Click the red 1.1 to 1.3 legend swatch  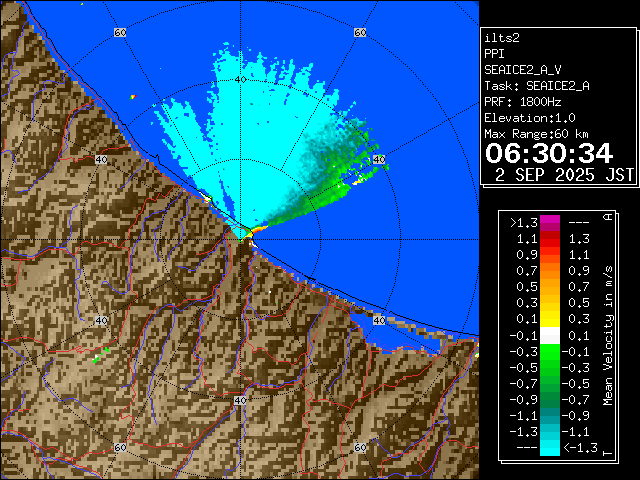550,239
